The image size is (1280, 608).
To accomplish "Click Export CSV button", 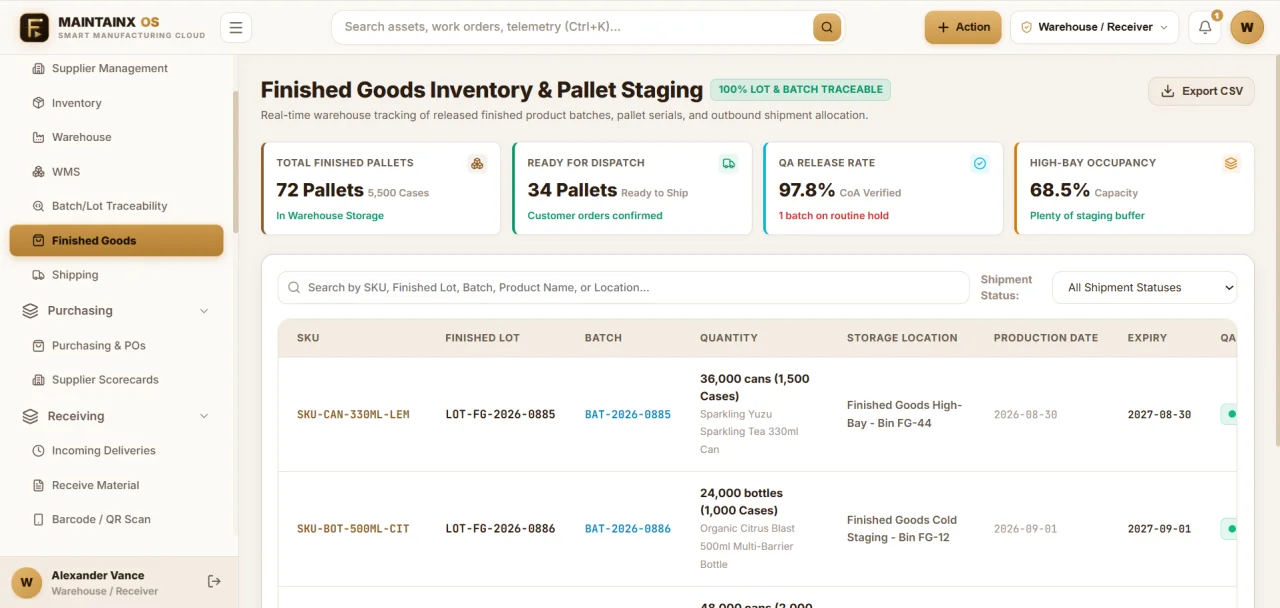I will coord(1201,91).
